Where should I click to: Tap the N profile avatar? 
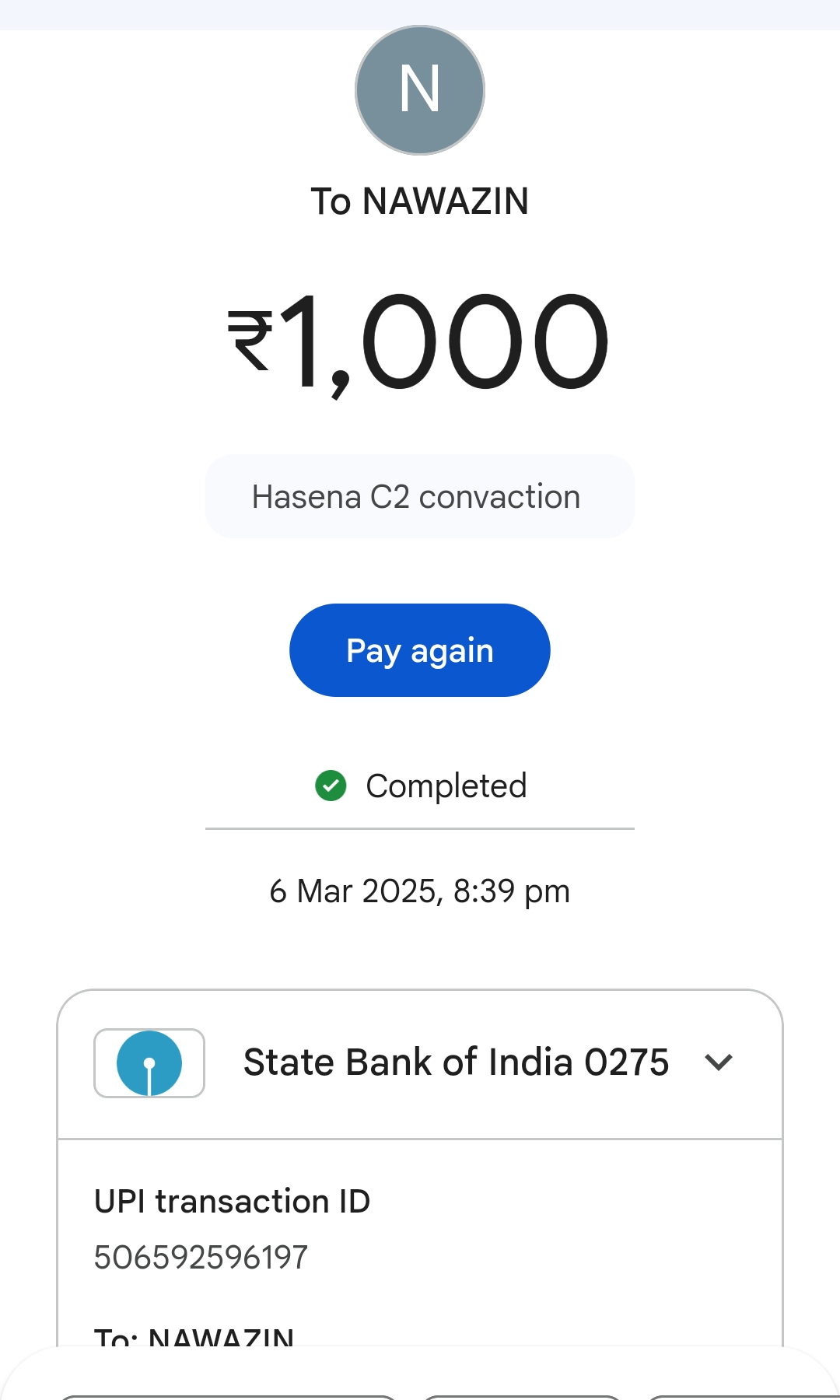coord(420,90)
